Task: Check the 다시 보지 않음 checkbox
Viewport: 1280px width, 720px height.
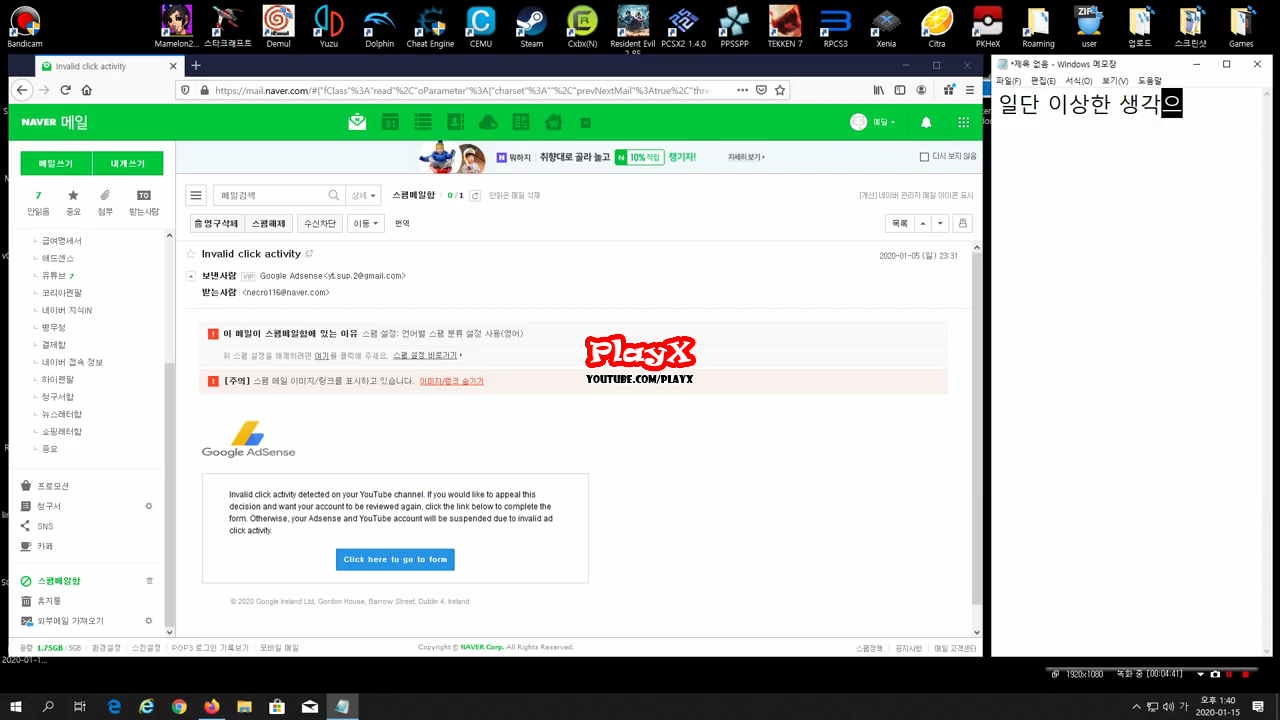Action: (x=924, y=157)
